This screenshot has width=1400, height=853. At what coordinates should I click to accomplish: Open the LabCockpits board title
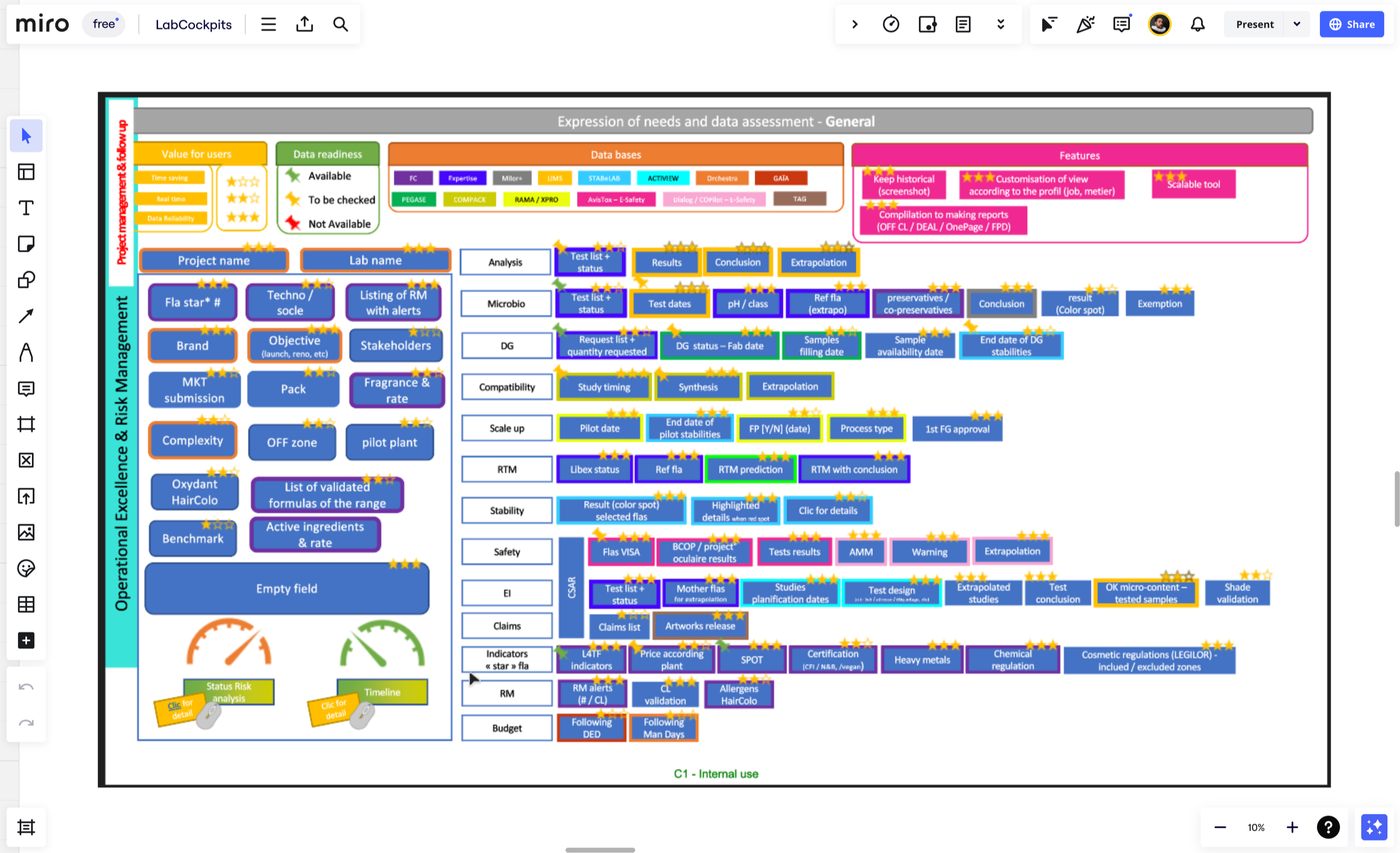point(193,25)
